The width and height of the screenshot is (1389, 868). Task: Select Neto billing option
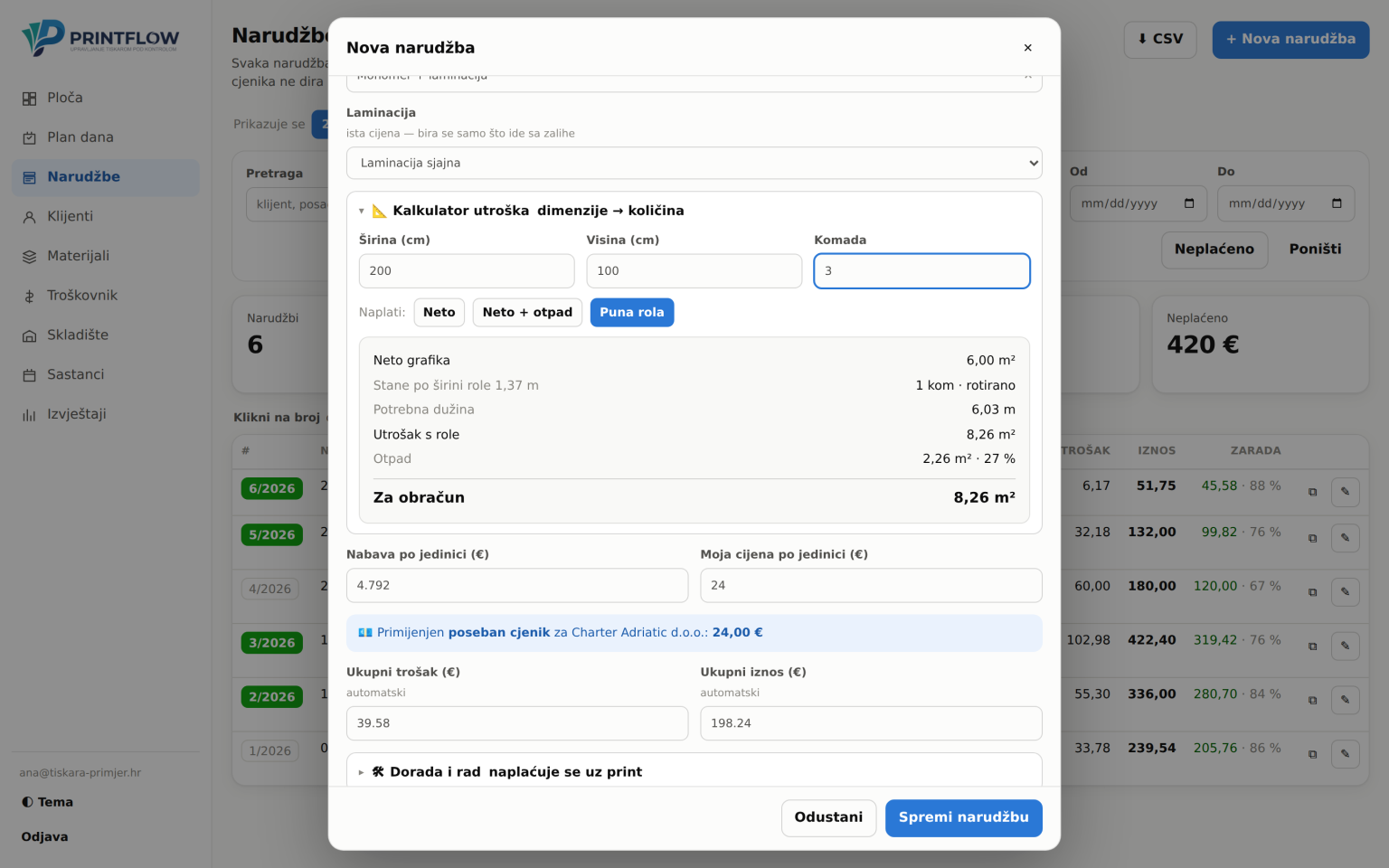(439, 313)
